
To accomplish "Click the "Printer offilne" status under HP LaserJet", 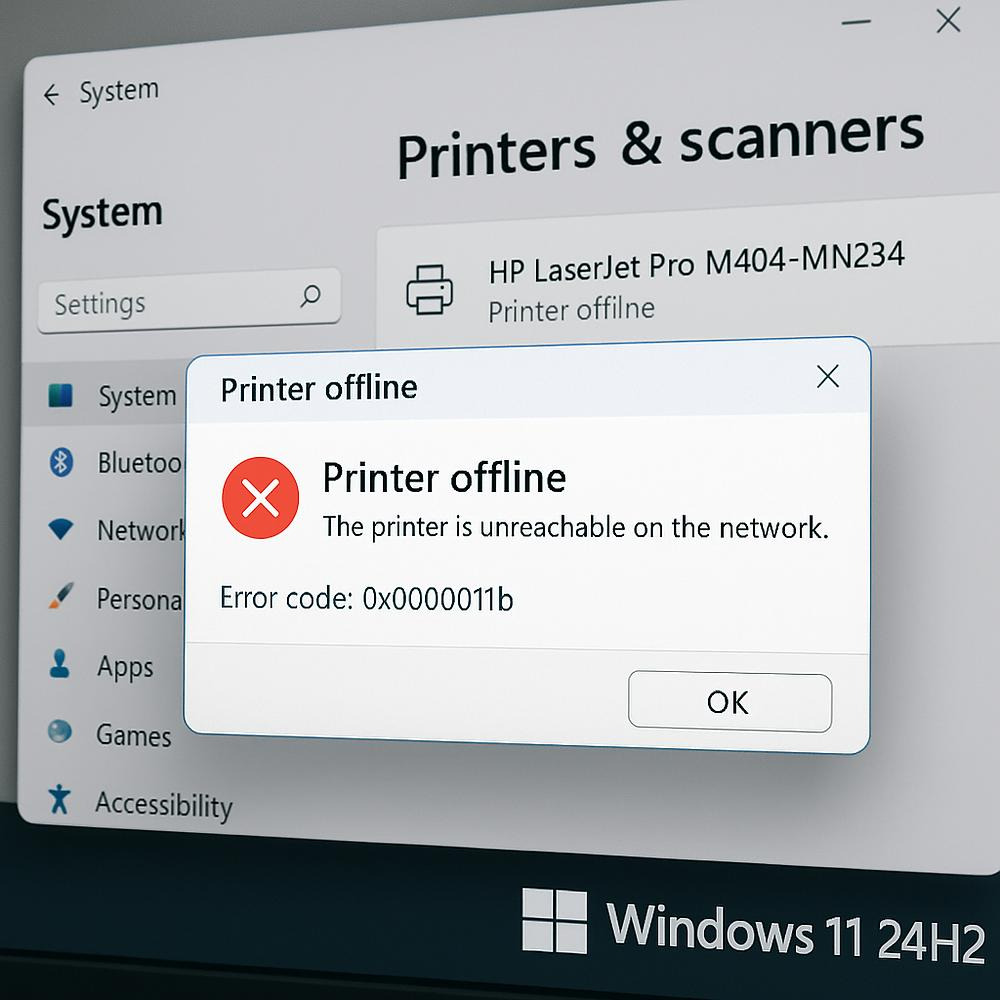I will tap(571, 310).
